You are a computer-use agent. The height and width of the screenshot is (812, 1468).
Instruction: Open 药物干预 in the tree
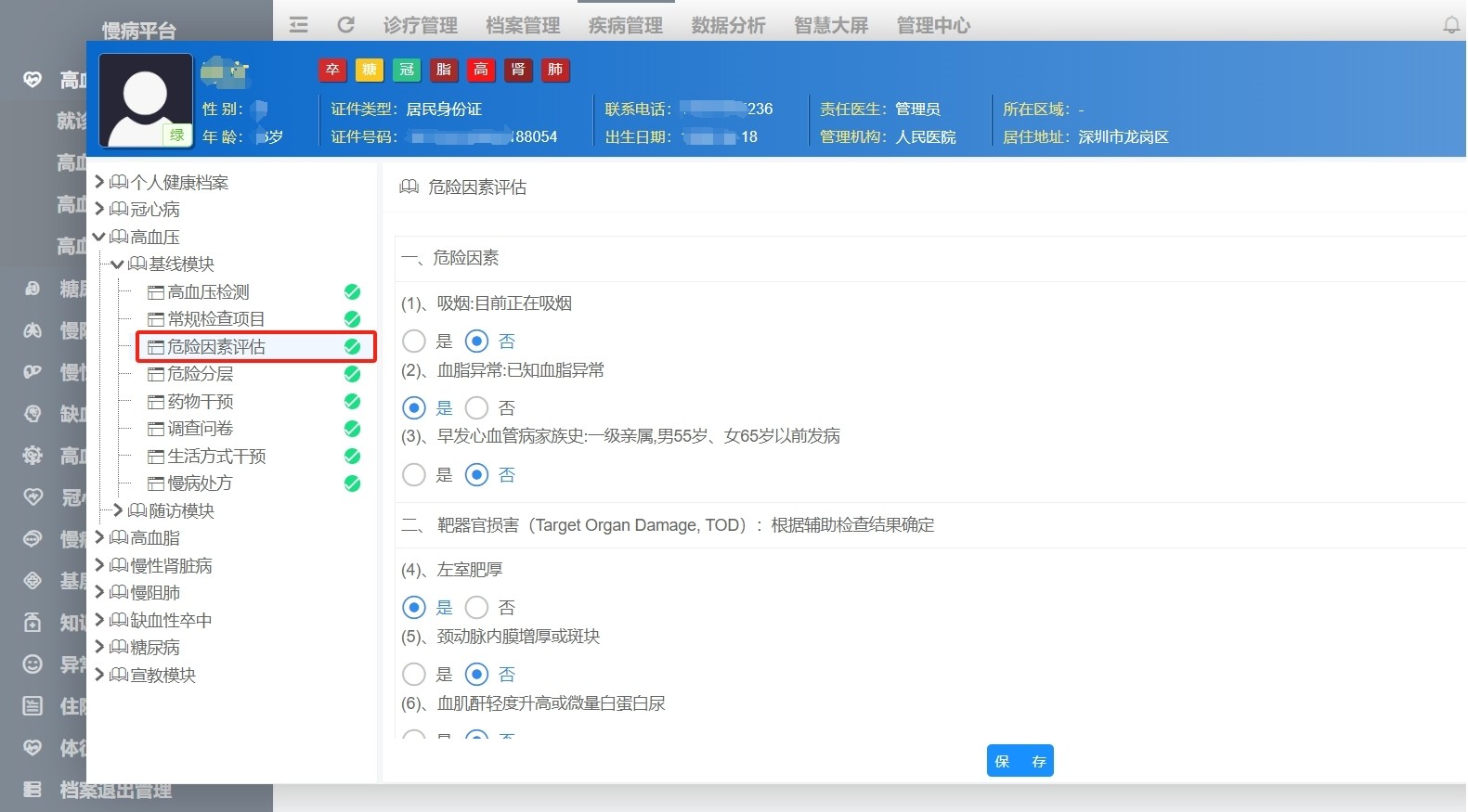click(201, 402)
